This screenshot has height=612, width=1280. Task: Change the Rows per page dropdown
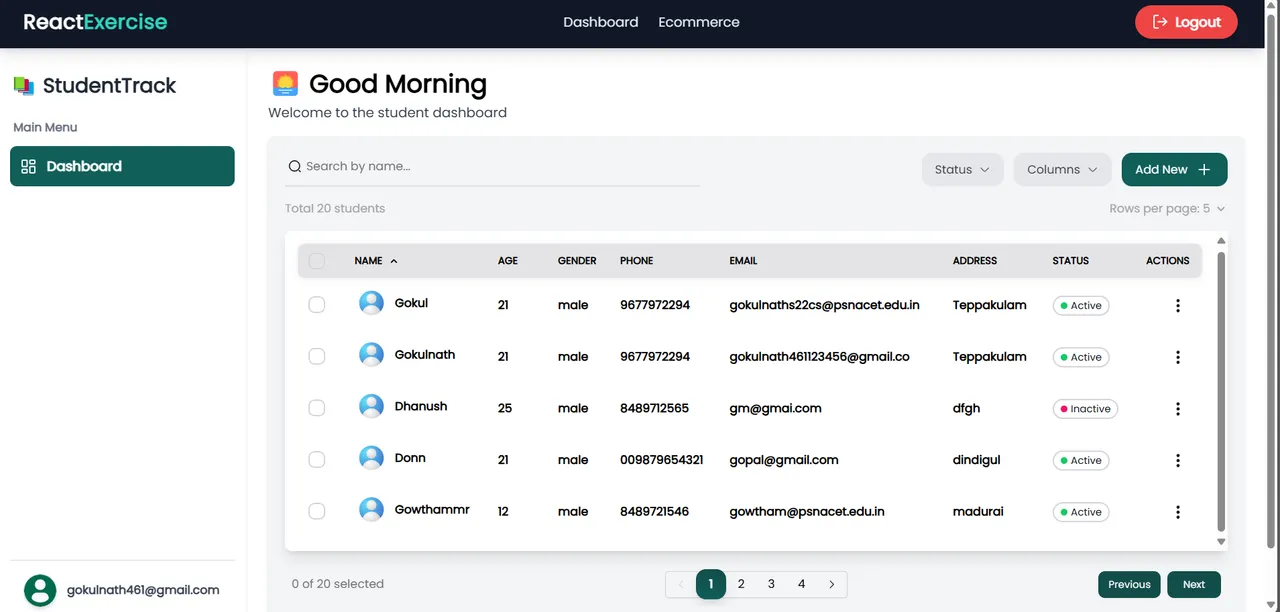[x=1167, y=209]
